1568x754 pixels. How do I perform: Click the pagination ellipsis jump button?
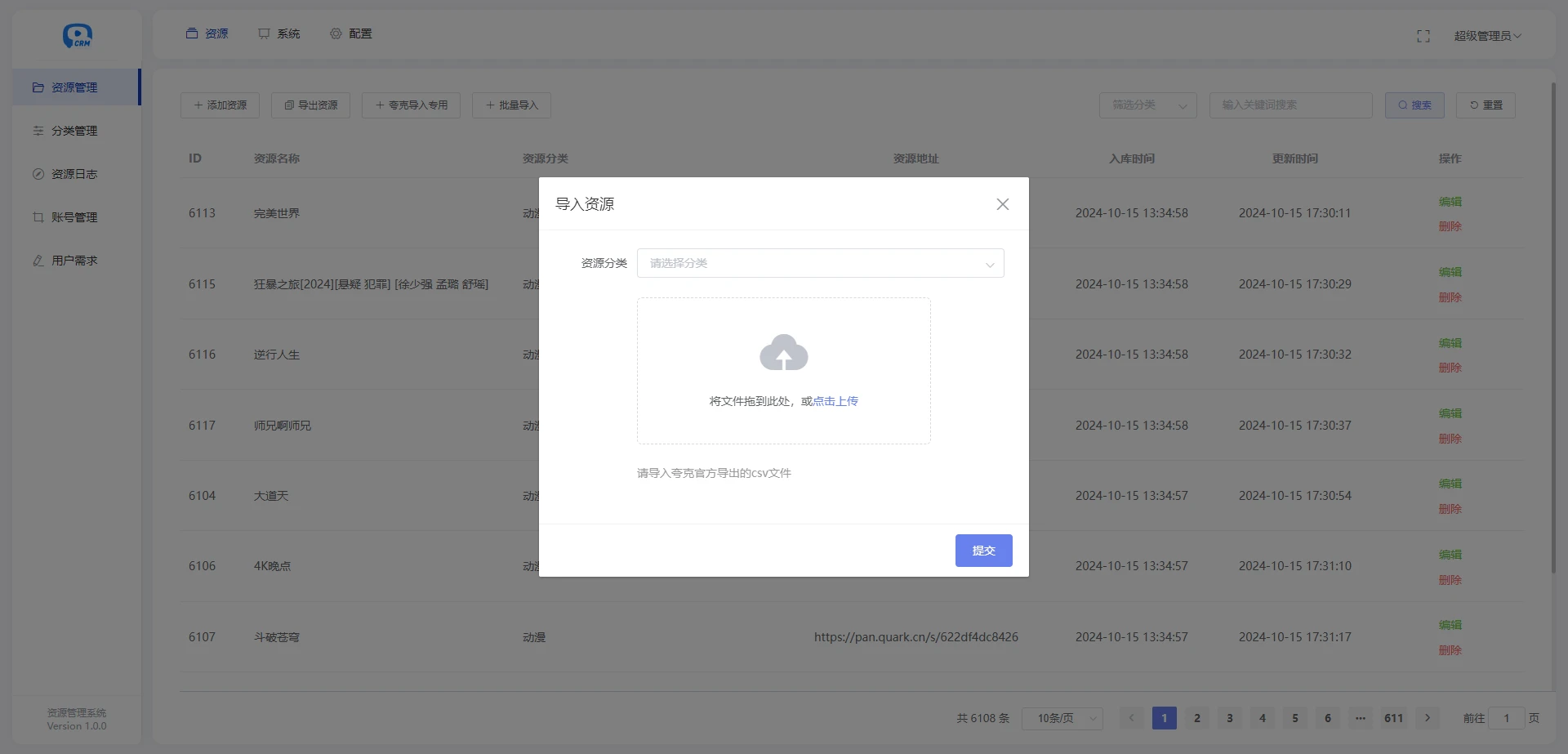pyautogui.click(x=1361, y=718)
